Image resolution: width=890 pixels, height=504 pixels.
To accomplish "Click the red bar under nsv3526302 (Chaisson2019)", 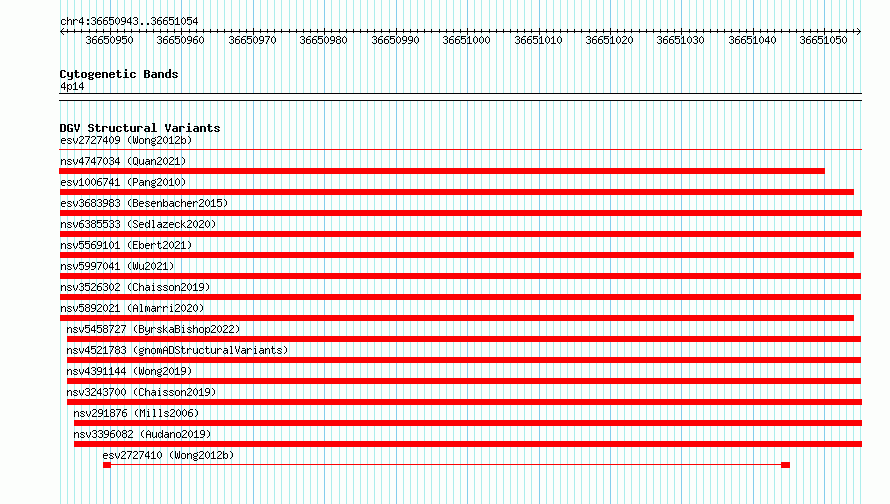I will click(x=460, y=297).
